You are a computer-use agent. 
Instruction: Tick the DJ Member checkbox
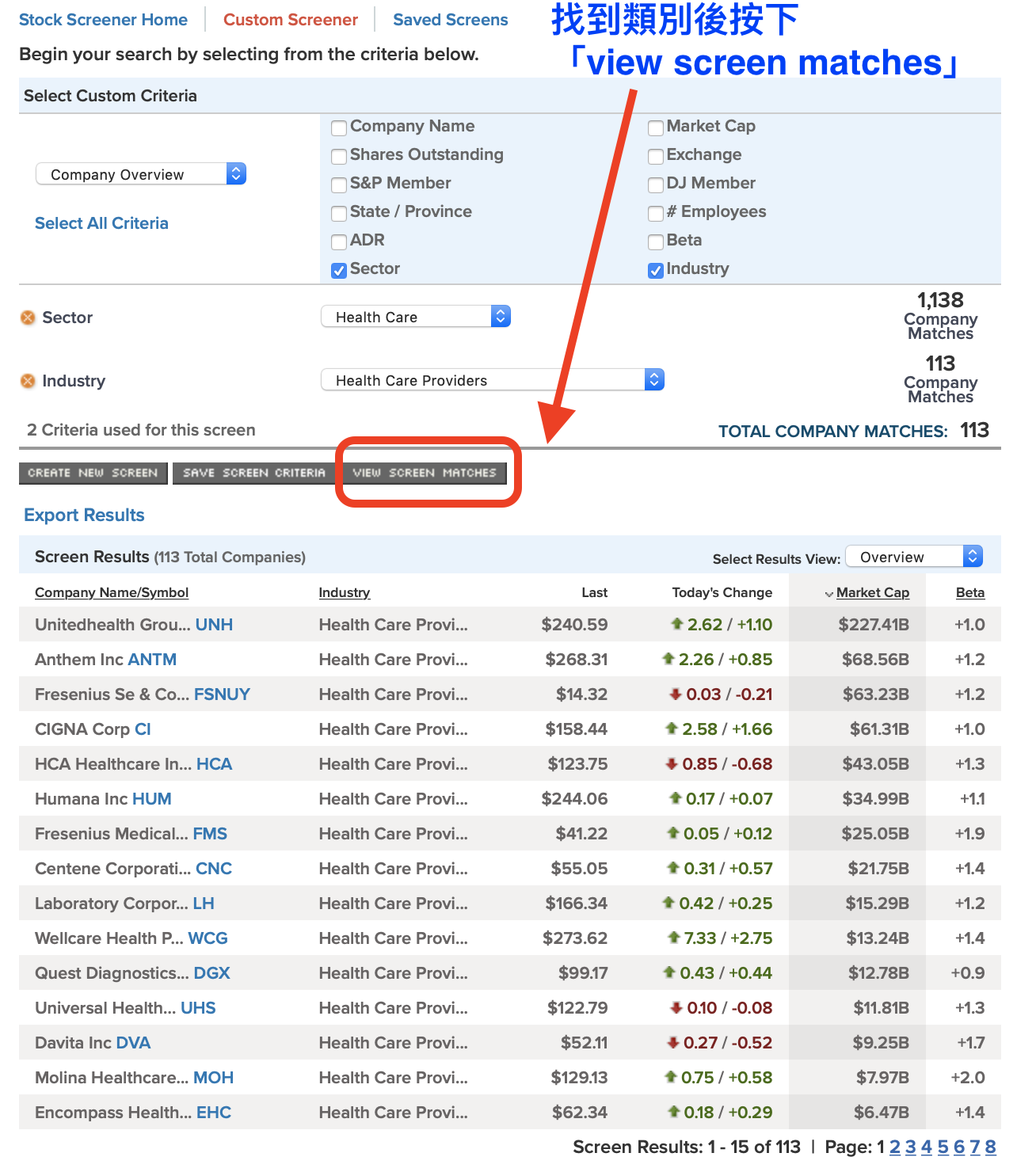(x=656, y=185)
